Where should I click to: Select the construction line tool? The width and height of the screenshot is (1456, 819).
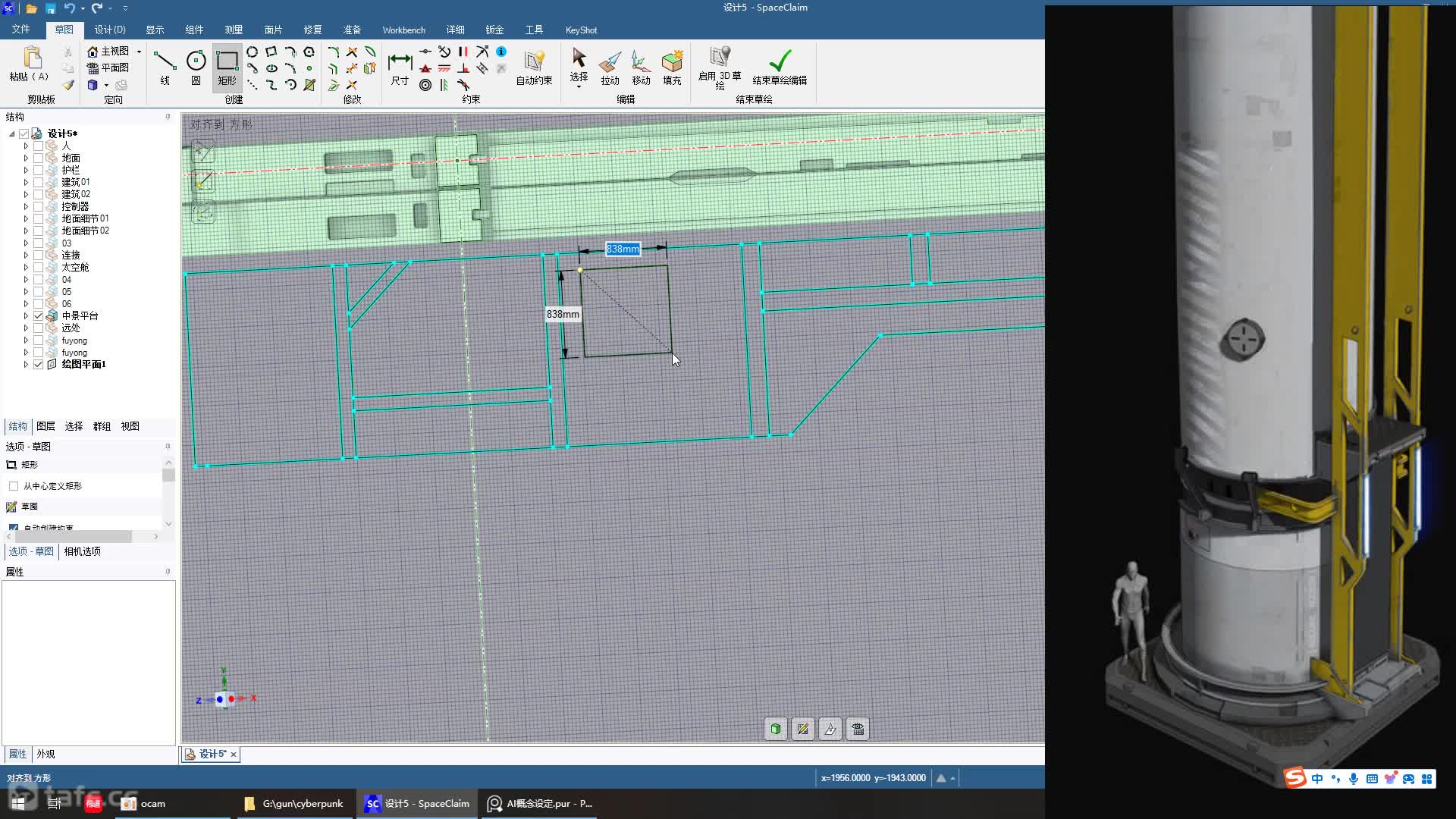click(252, 85)
